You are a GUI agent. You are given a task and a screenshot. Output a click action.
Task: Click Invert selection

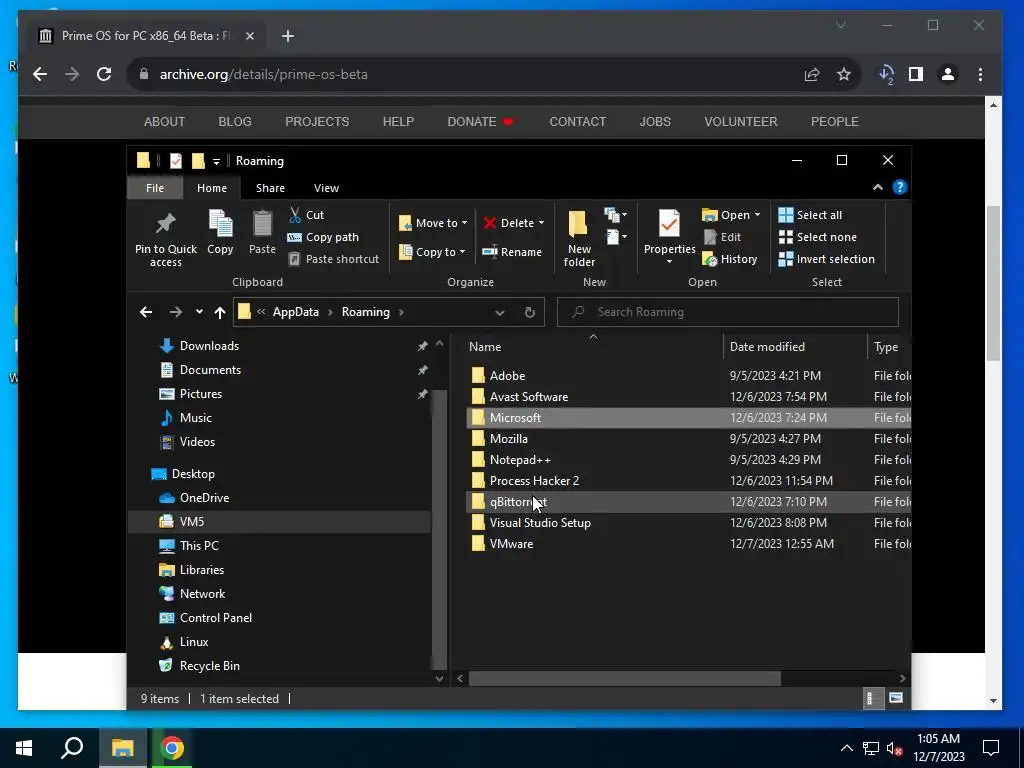pos(827,259)
